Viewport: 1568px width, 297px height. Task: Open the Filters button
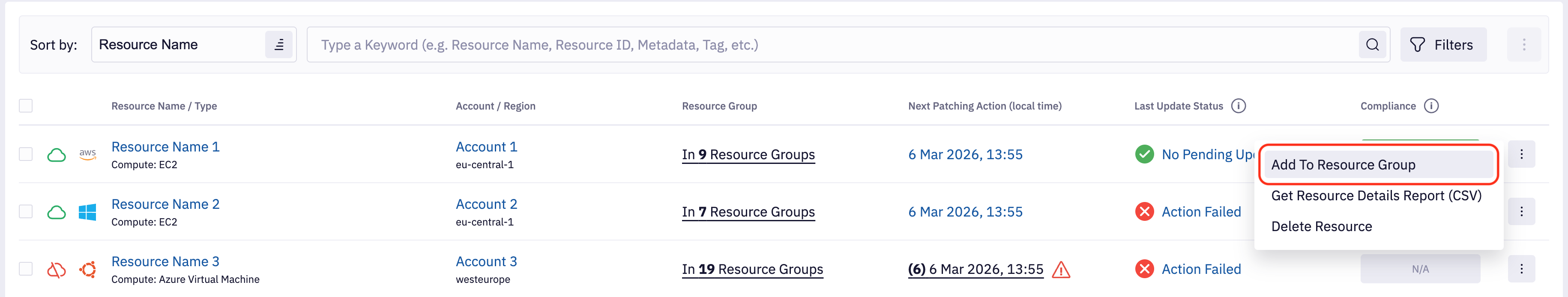pyautogui.click(x=1442, y=45)
